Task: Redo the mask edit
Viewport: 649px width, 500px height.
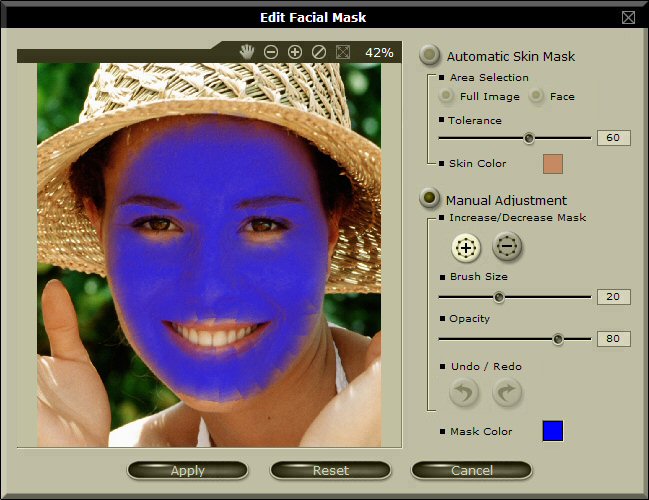Action: tap(508, 393)
